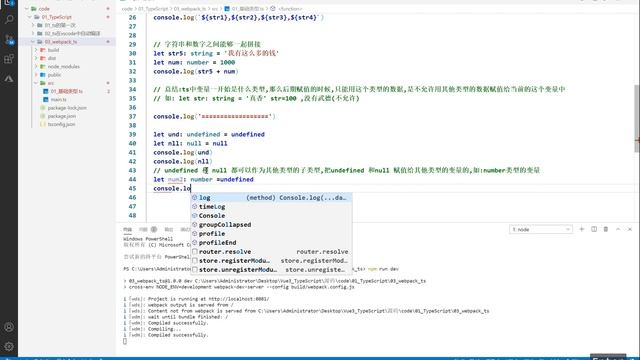Click the editor vertical scrollbar thumb

pyautogui.click(x=637, y=118)
